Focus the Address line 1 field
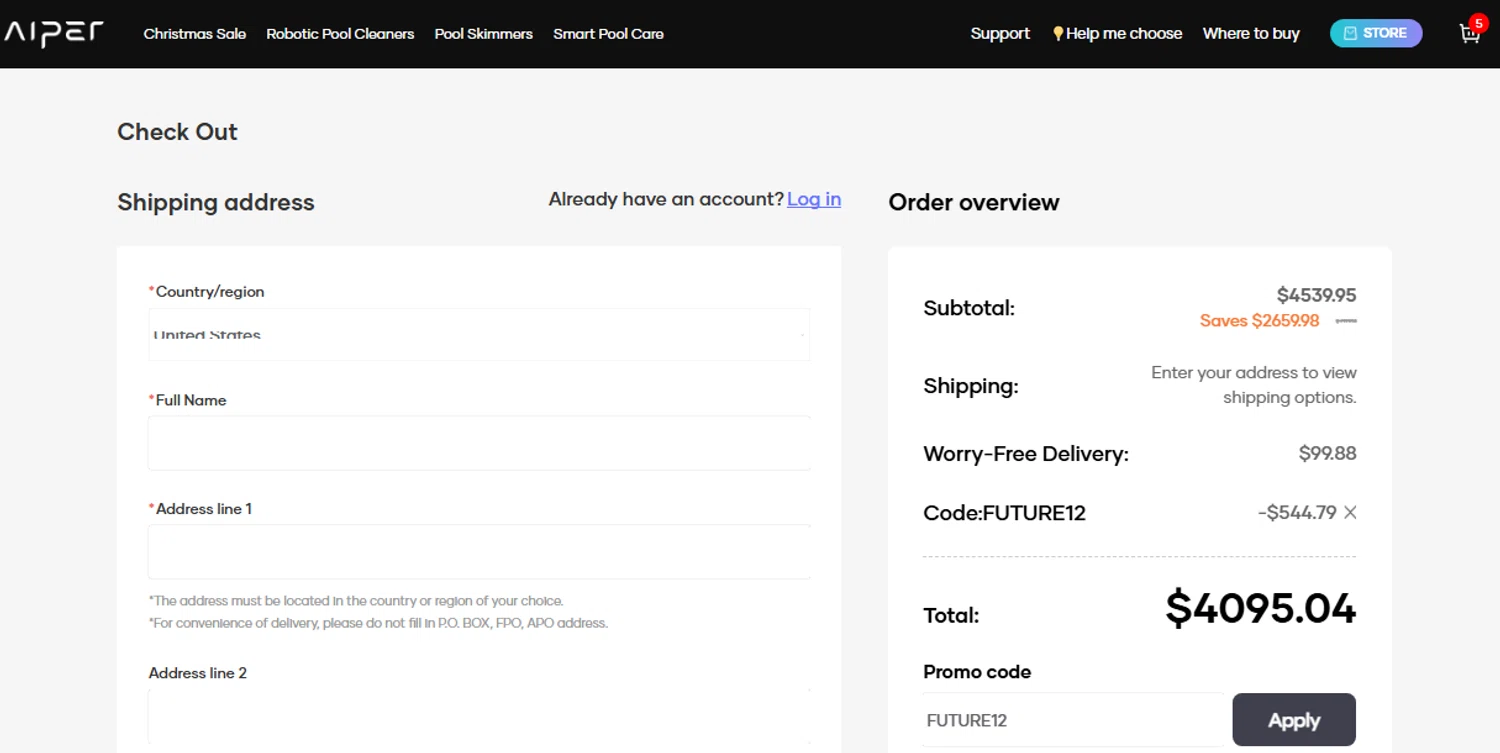The width and height of the screenshot is (1500, 753). 479,552
